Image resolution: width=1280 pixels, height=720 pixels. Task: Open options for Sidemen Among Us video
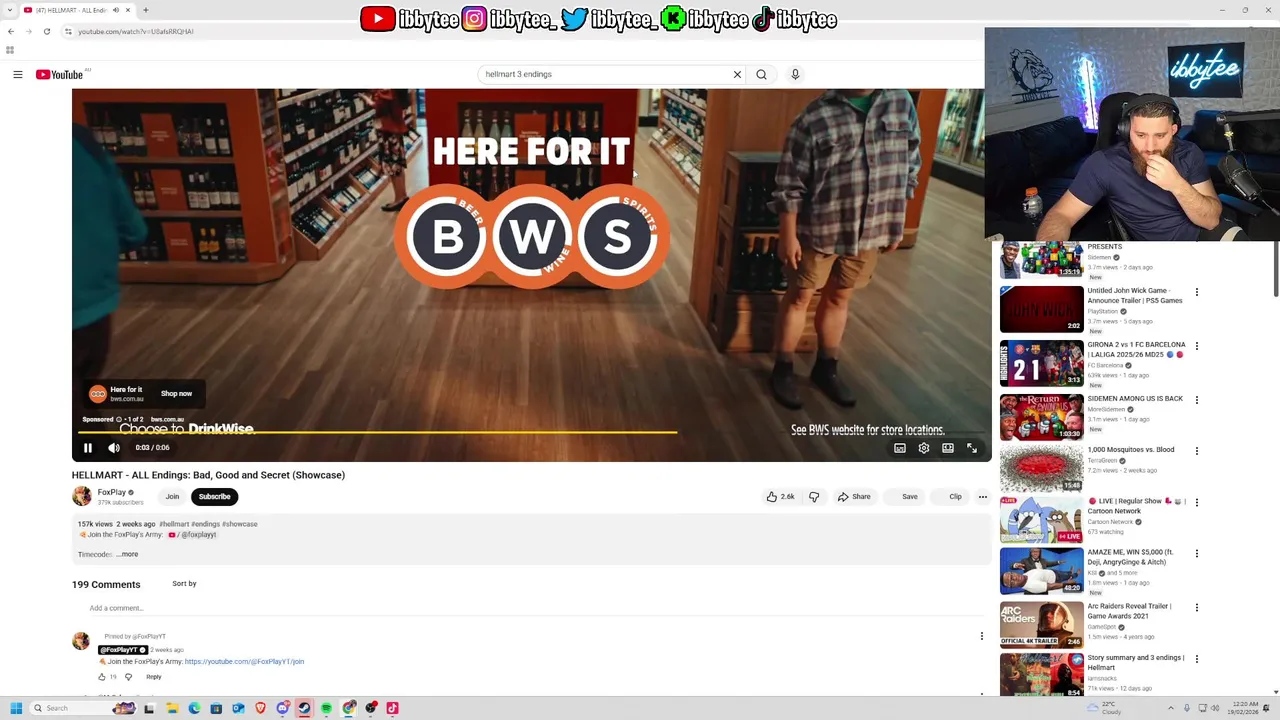[x=1197, y=401]
